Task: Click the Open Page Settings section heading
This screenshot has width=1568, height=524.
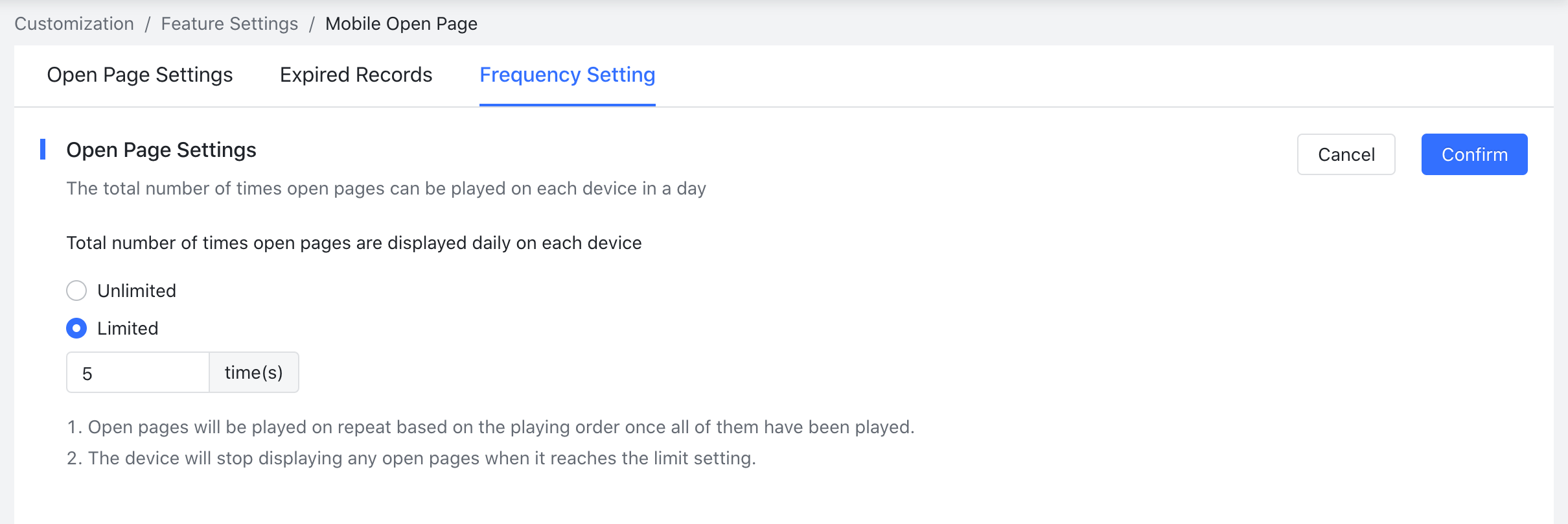Action: coord(161,150)
